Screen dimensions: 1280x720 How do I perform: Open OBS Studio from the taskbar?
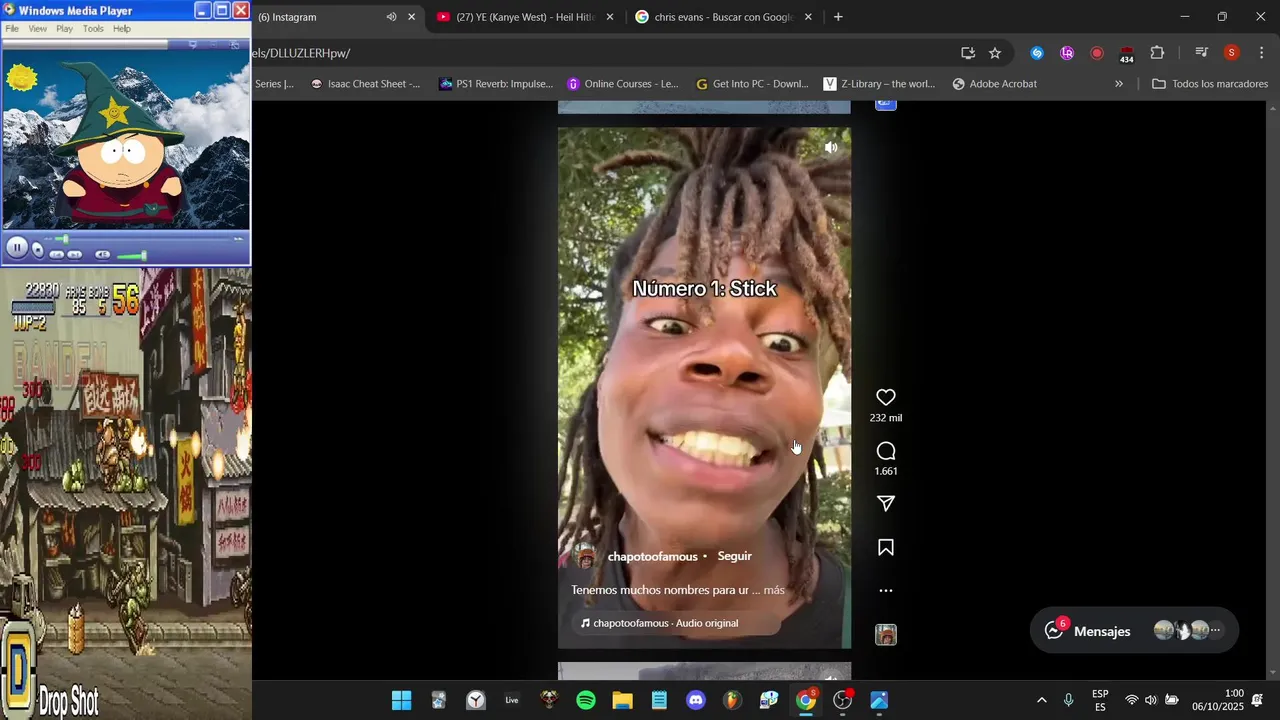click(843, 700)
